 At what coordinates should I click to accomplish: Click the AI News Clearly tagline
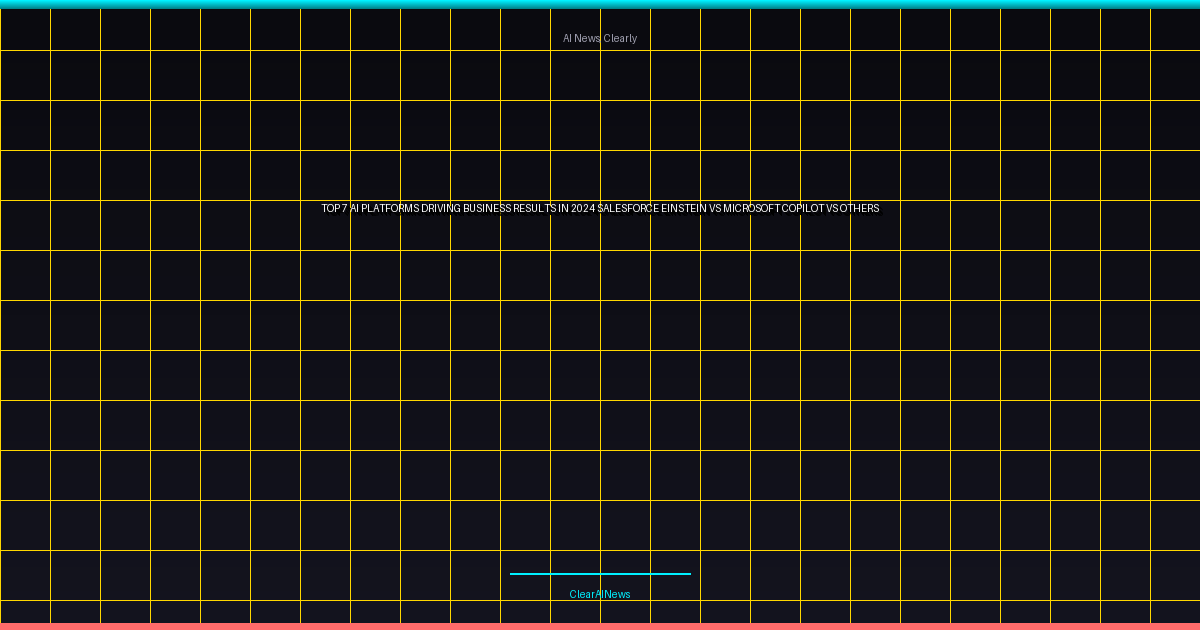click(x=600, y=38)
